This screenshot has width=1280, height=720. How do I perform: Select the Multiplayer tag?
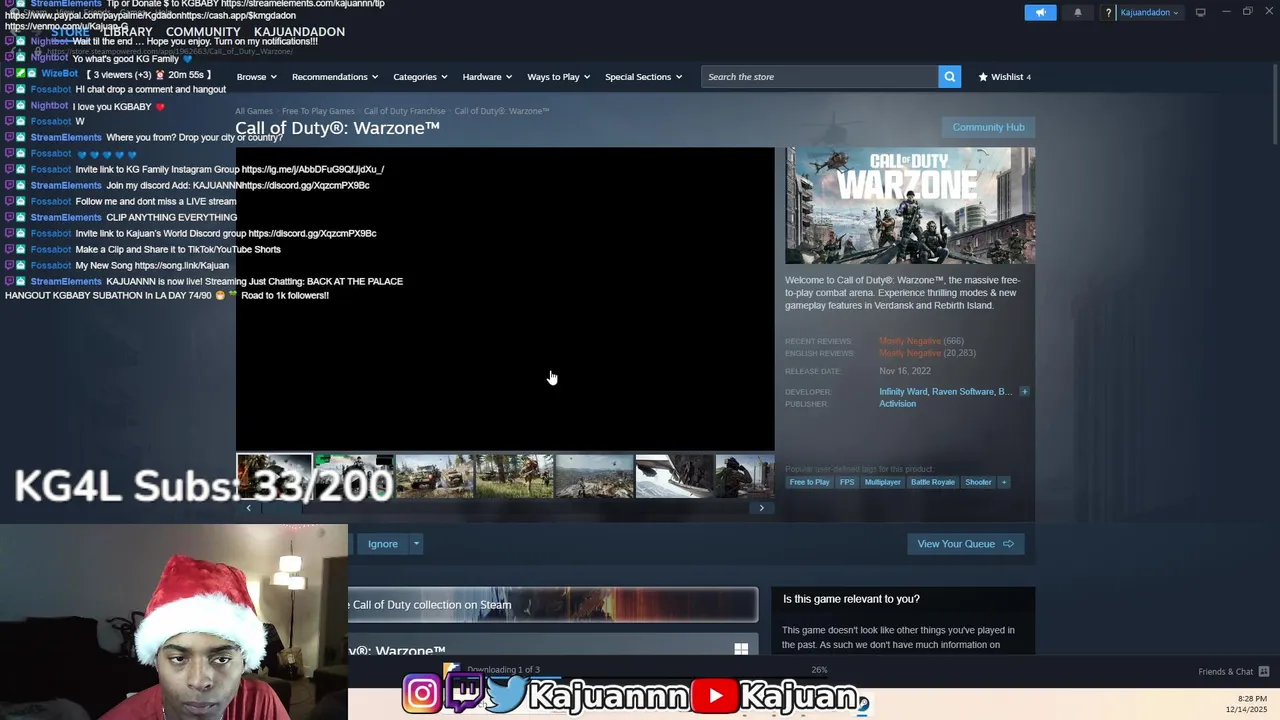[882, 482]
